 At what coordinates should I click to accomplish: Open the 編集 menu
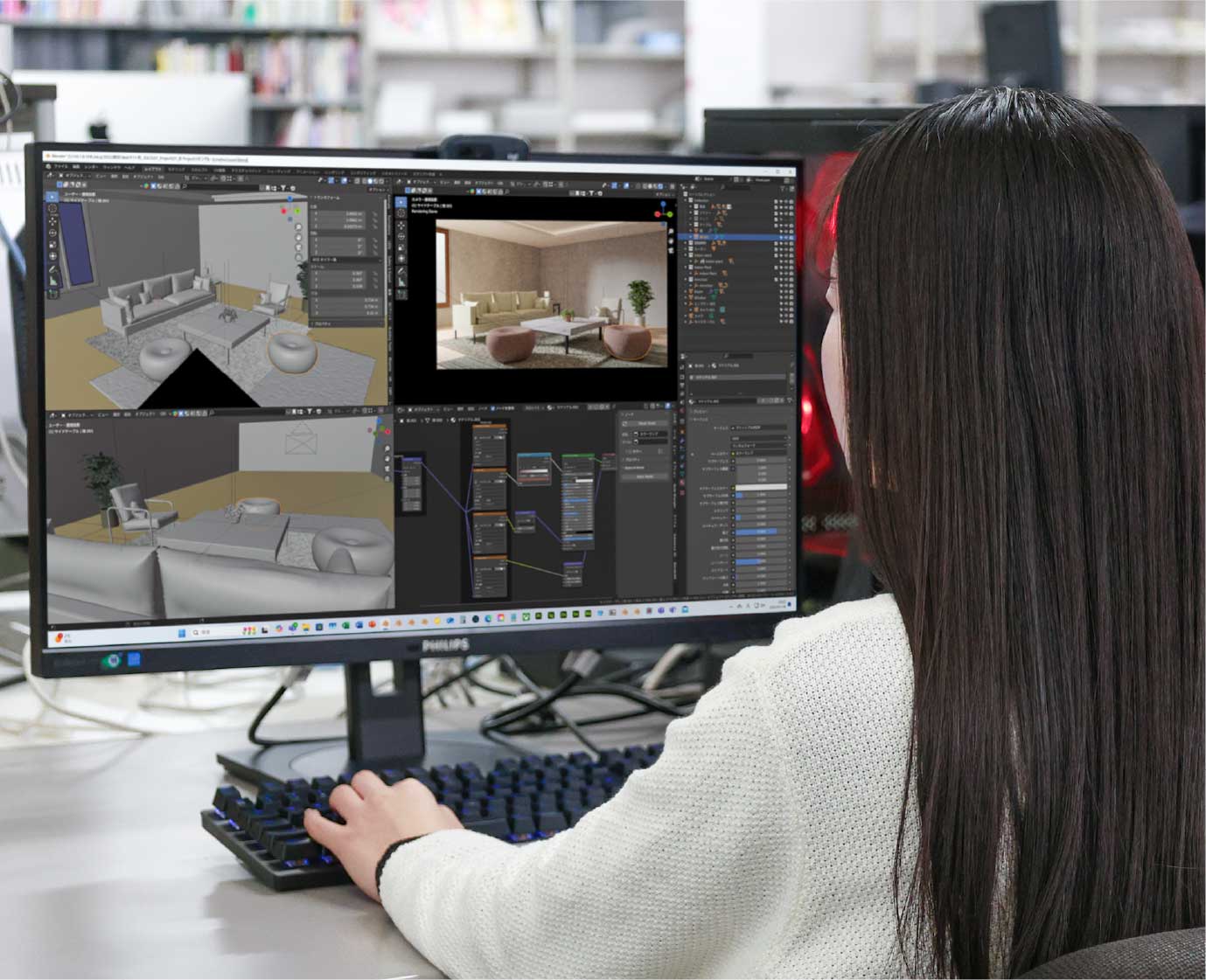click(x=76, y=167)
